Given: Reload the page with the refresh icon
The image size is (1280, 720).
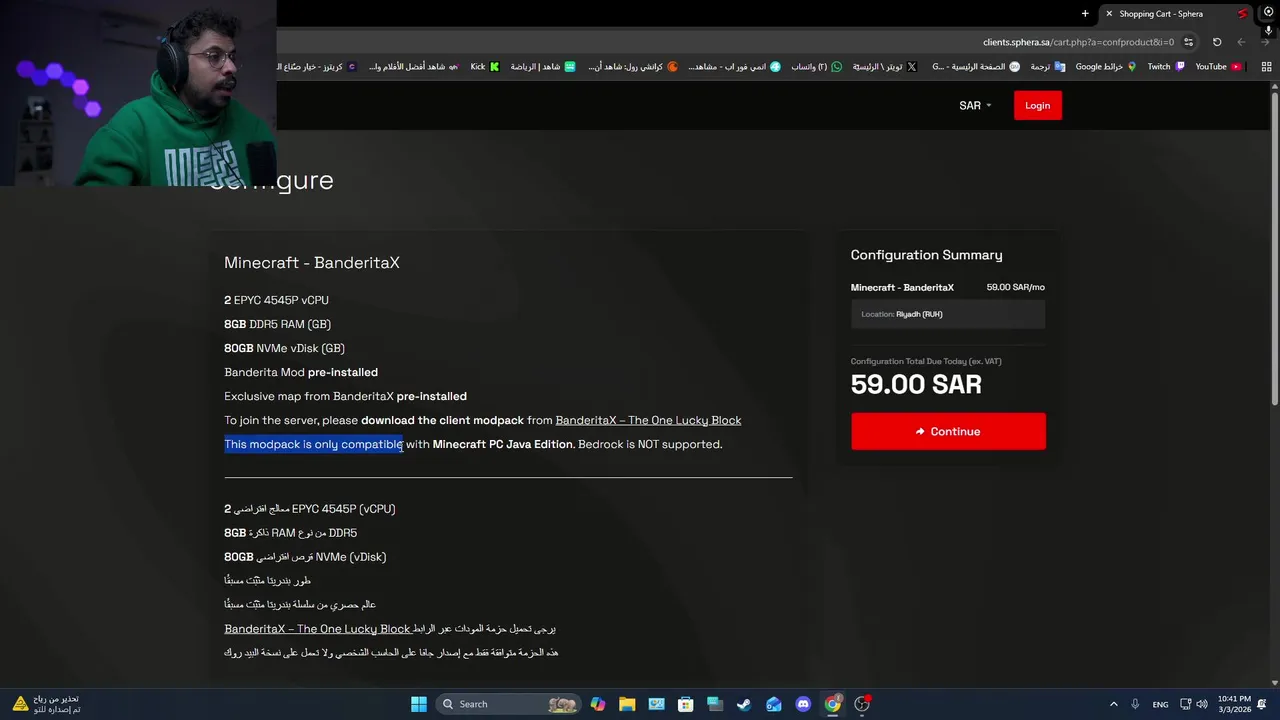Looking at the screenshot, I should [1217, 42].
